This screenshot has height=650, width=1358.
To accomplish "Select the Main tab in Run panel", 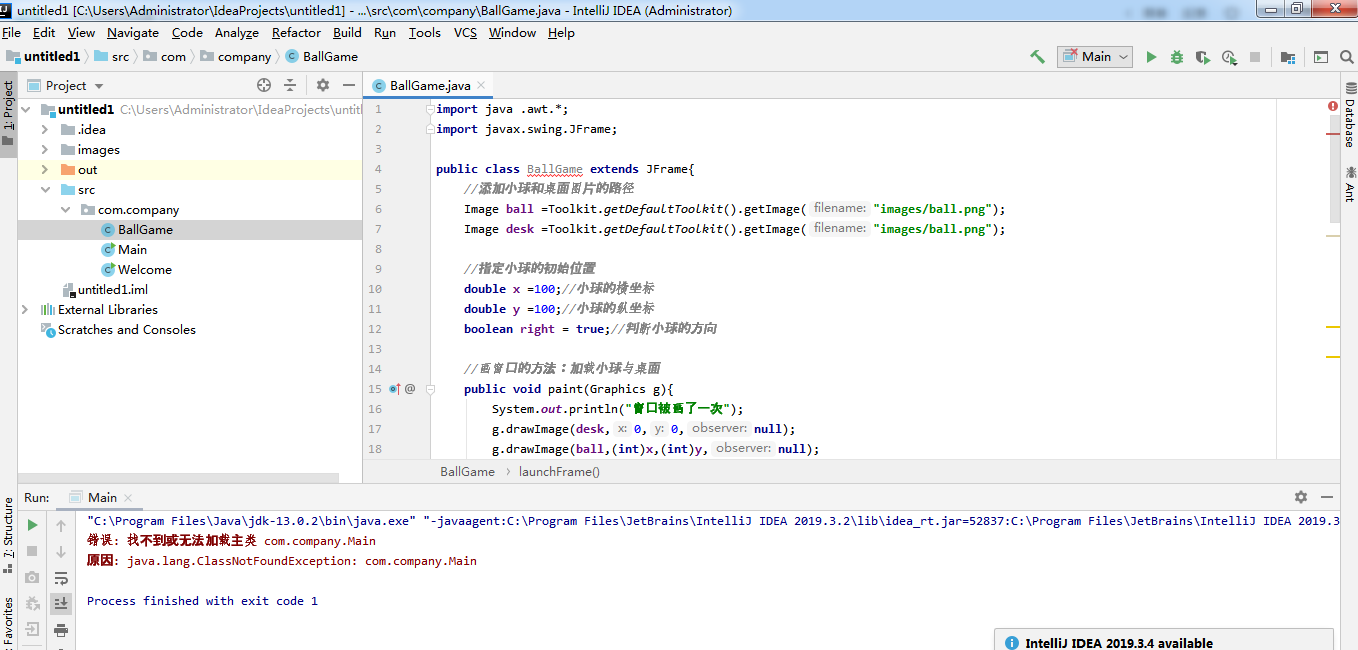I will click(102, 497).
